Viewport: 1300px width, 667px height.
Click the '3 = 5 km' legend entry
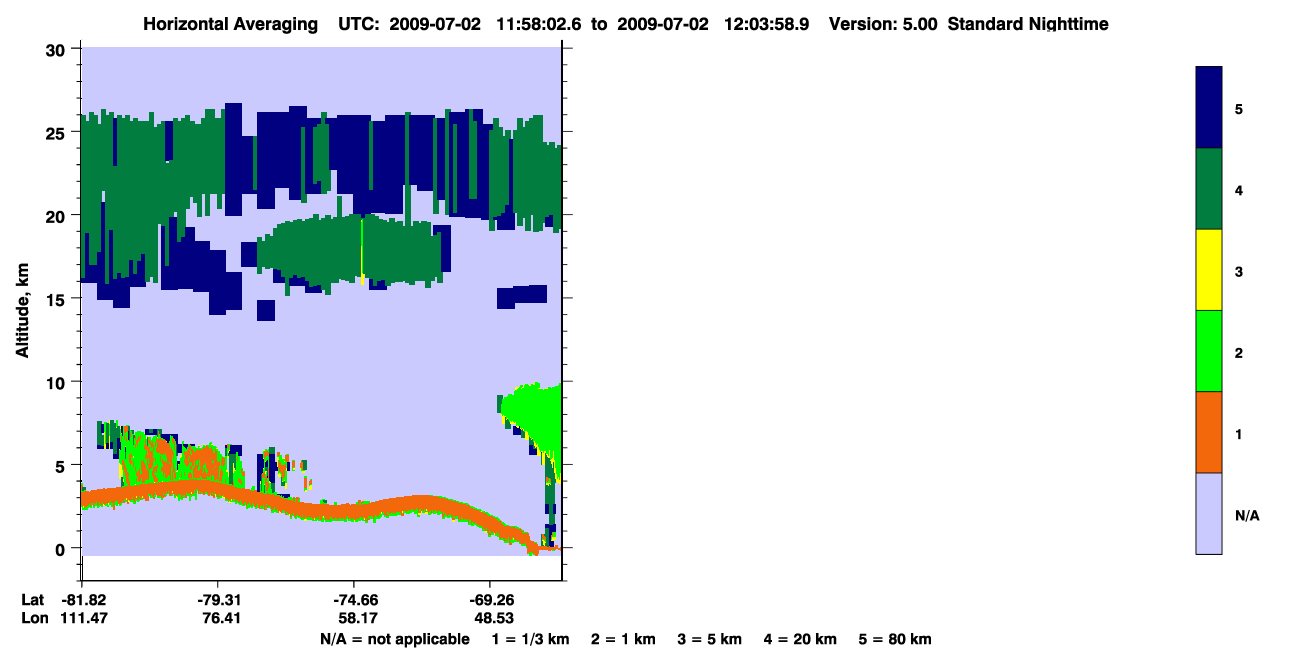tap(709, 639)
